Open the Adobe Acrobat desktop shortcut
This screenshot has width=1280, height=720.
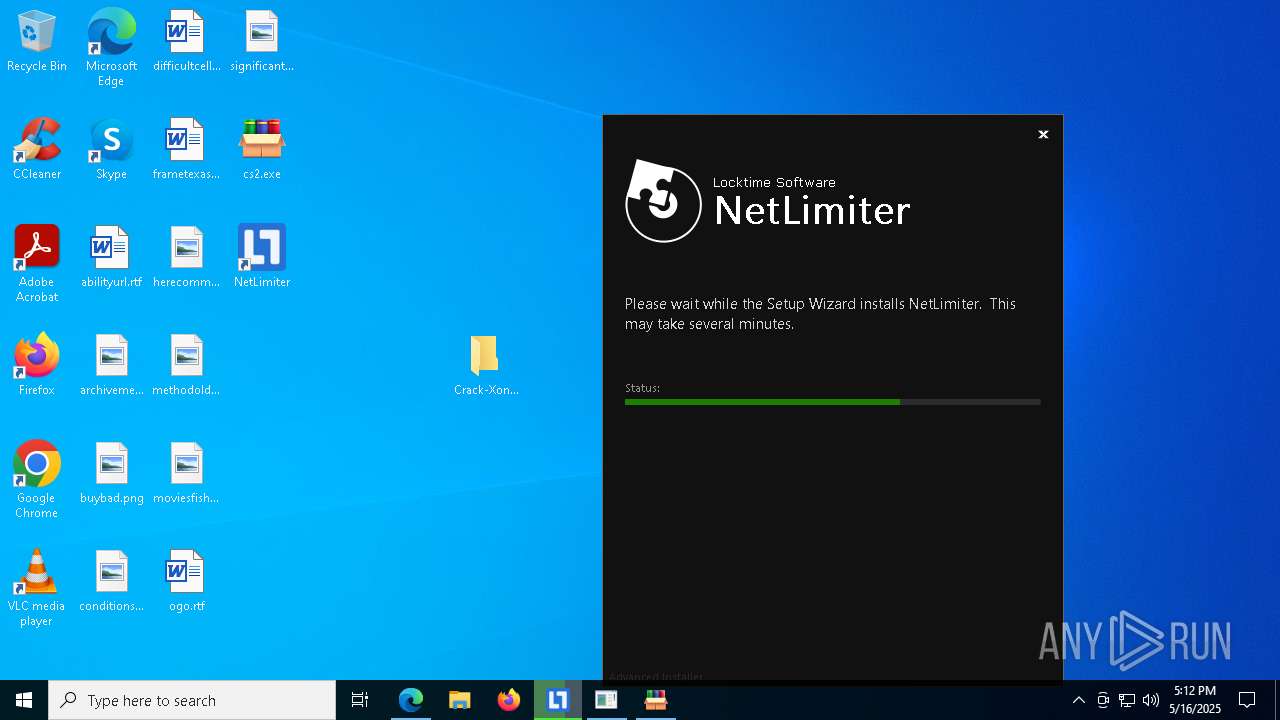coord(37,264)
